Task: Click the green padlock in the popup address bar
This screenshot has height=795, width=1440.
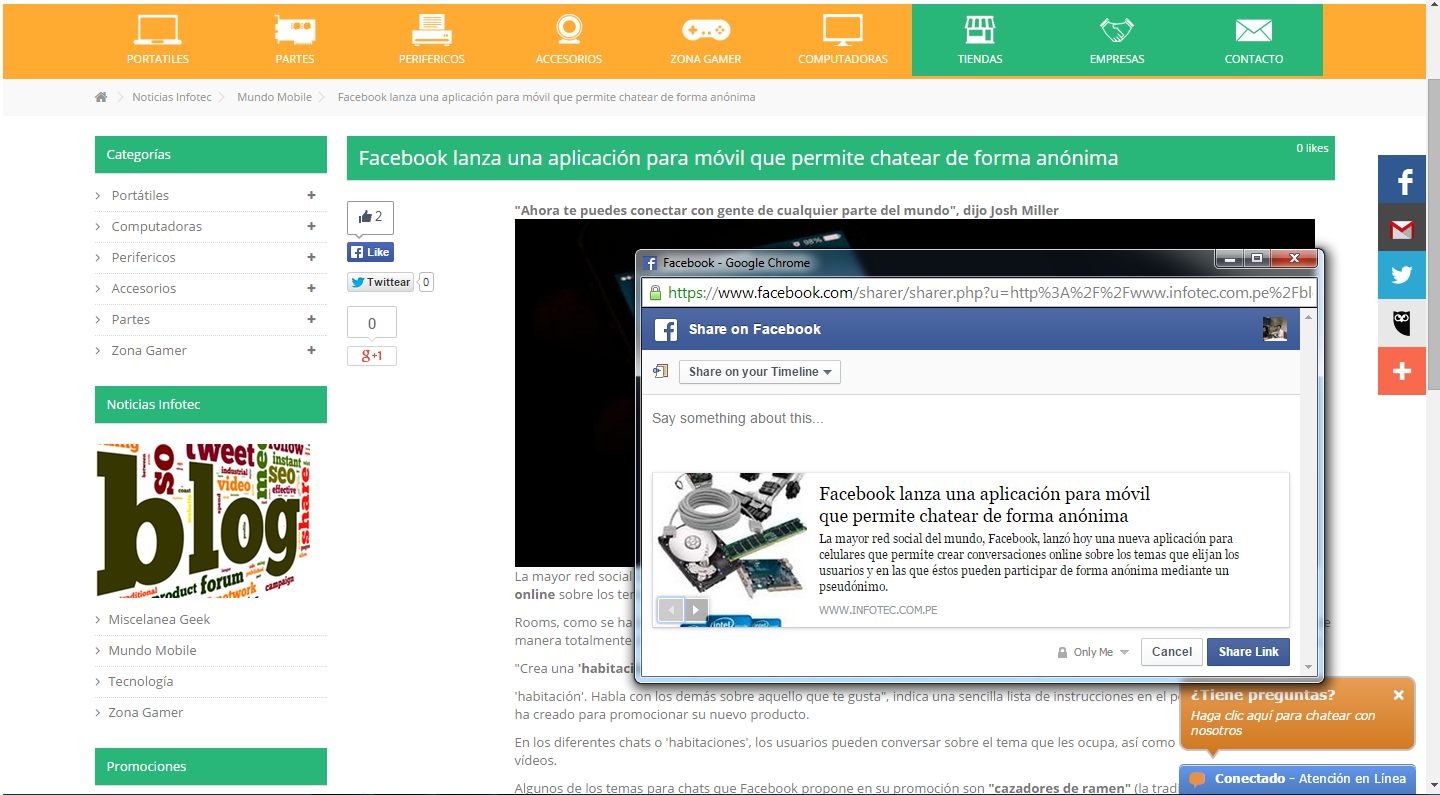Action: coord(656,293)
